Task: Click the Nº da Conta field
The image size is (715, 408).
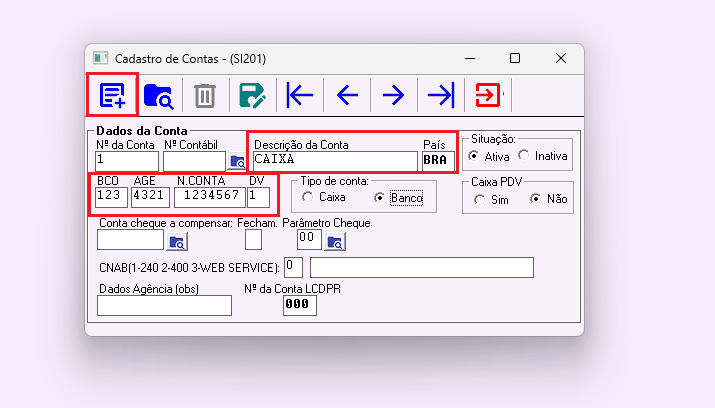Action: point(127,161)
